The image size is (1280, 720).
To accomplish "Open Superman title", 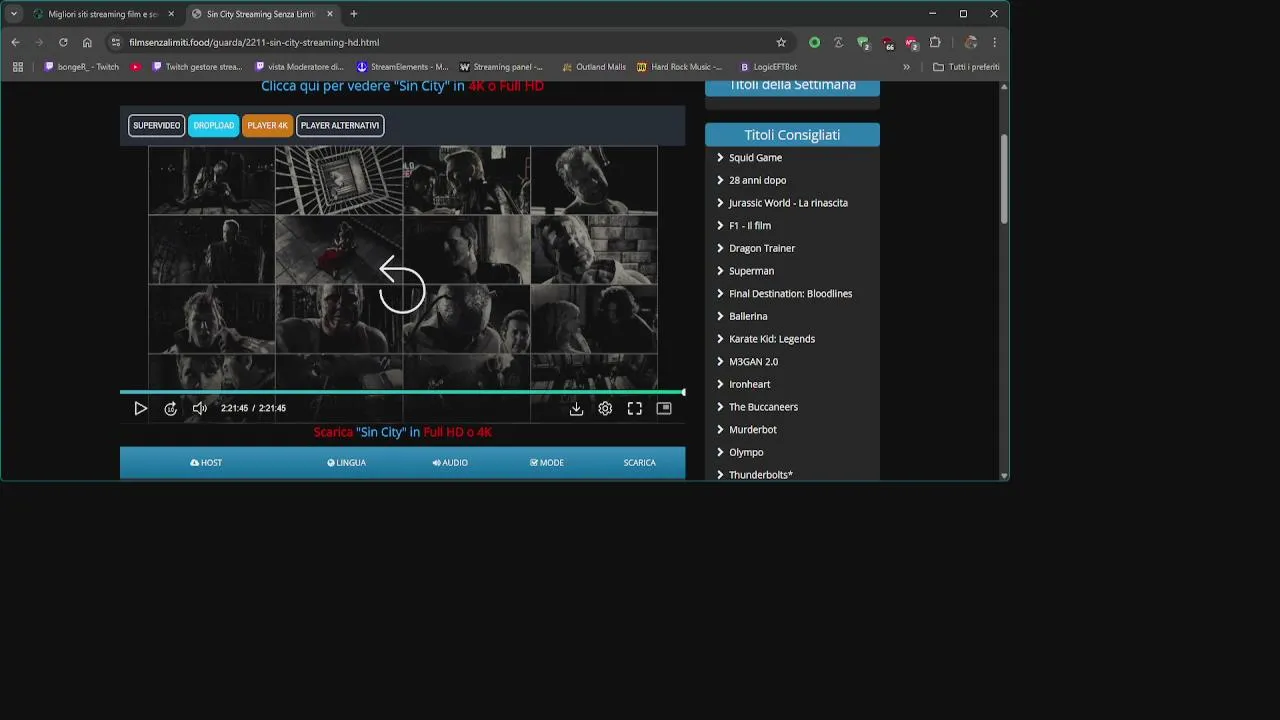I will click(751, 271).
